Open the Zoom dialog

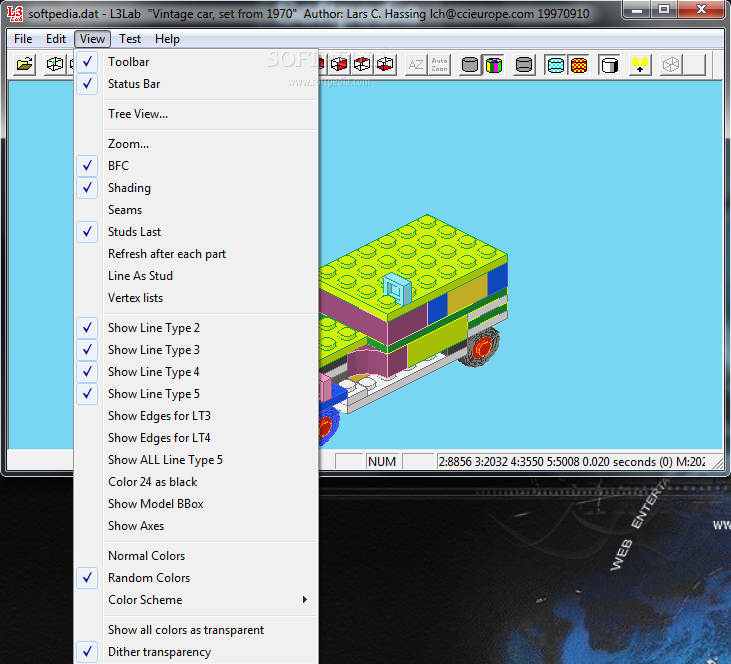[196, 144]
